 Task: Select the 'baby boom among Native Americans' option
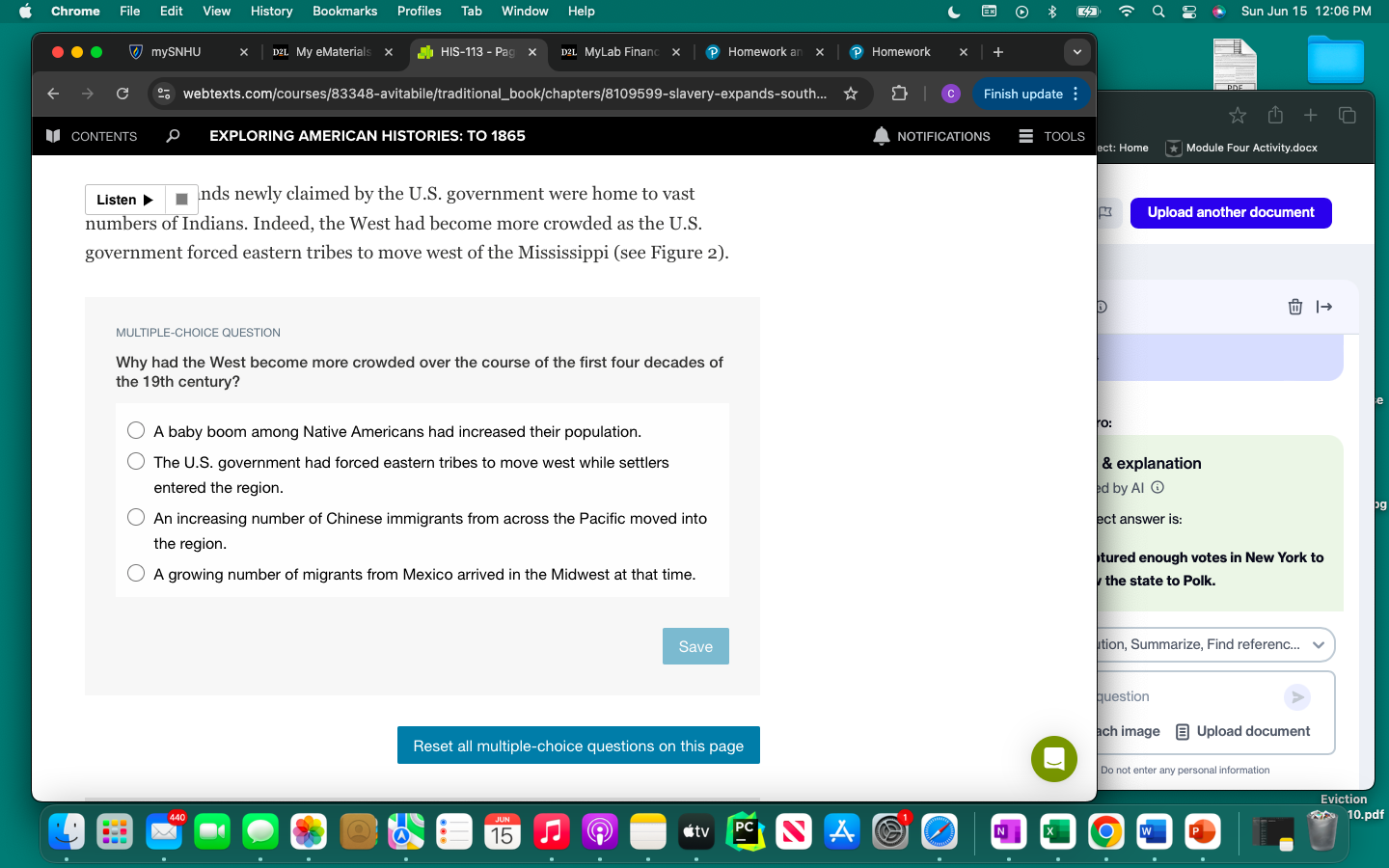(x=136, y=430)
